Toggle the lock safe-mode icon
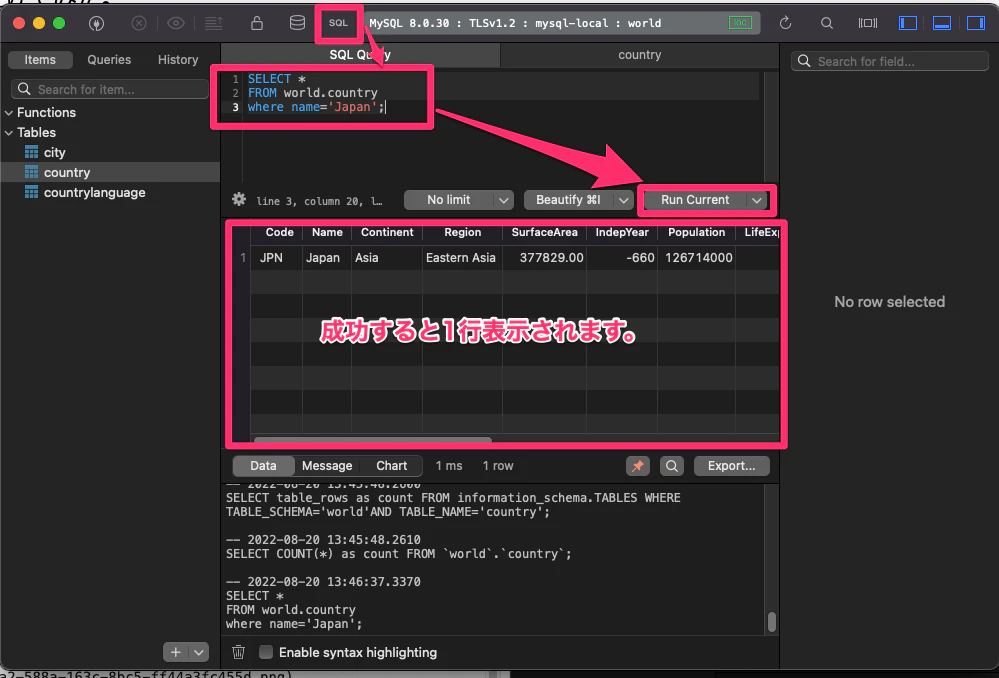 coord(257,23)
